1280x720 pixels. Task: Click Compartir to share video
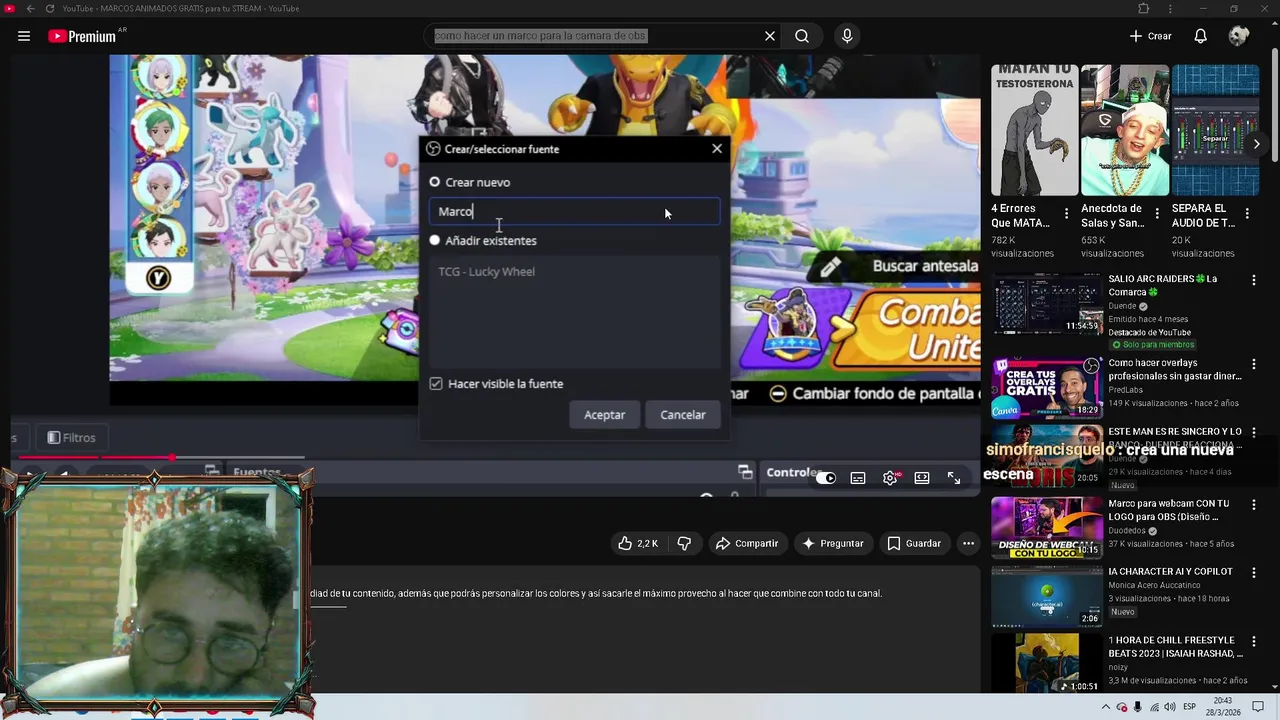click(x=746, y=543)
